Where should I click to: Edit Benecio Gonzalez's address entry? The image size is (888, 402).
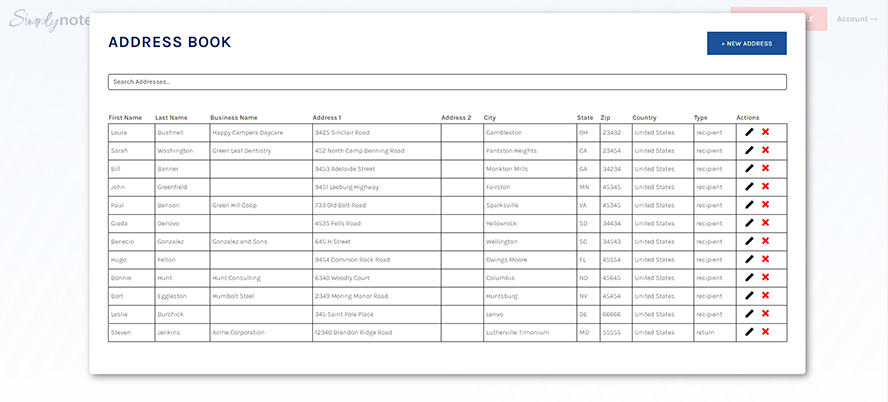point(749,241)
